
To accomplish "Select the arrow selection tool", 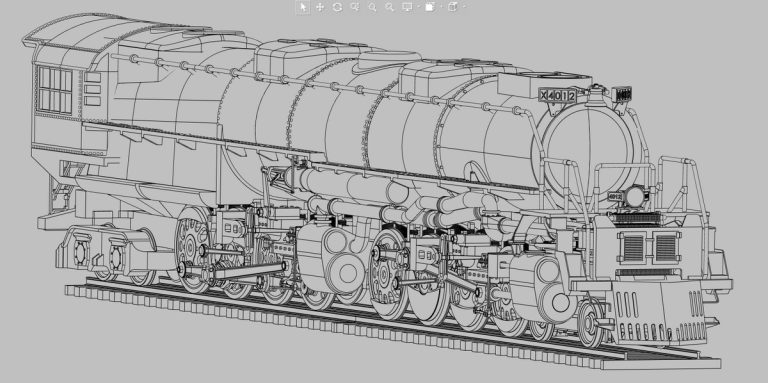I will click(x=303, y=7).
